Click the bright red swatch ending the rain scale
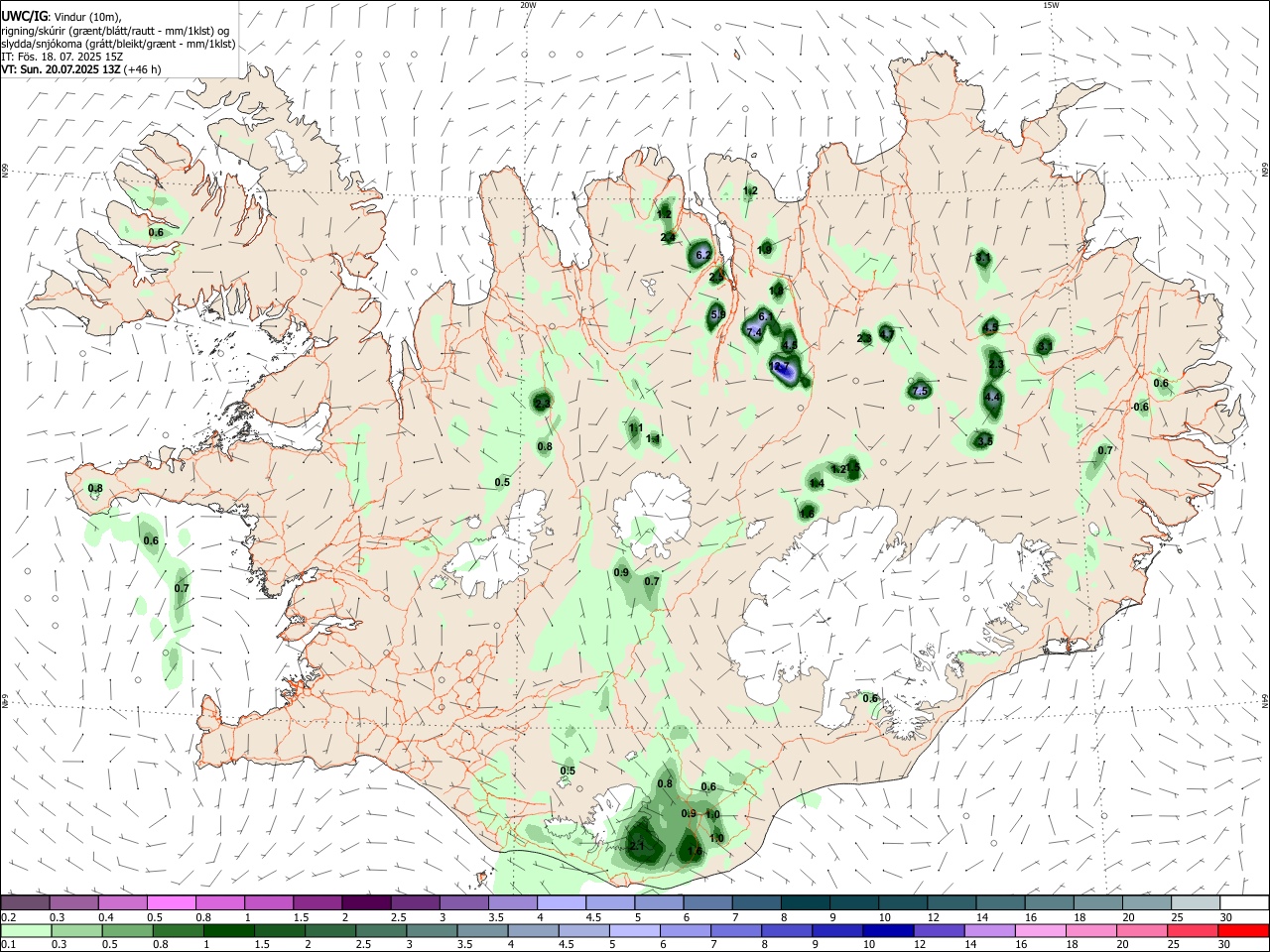Viewport: 1270px width, 952px height. pos(1243,931)
